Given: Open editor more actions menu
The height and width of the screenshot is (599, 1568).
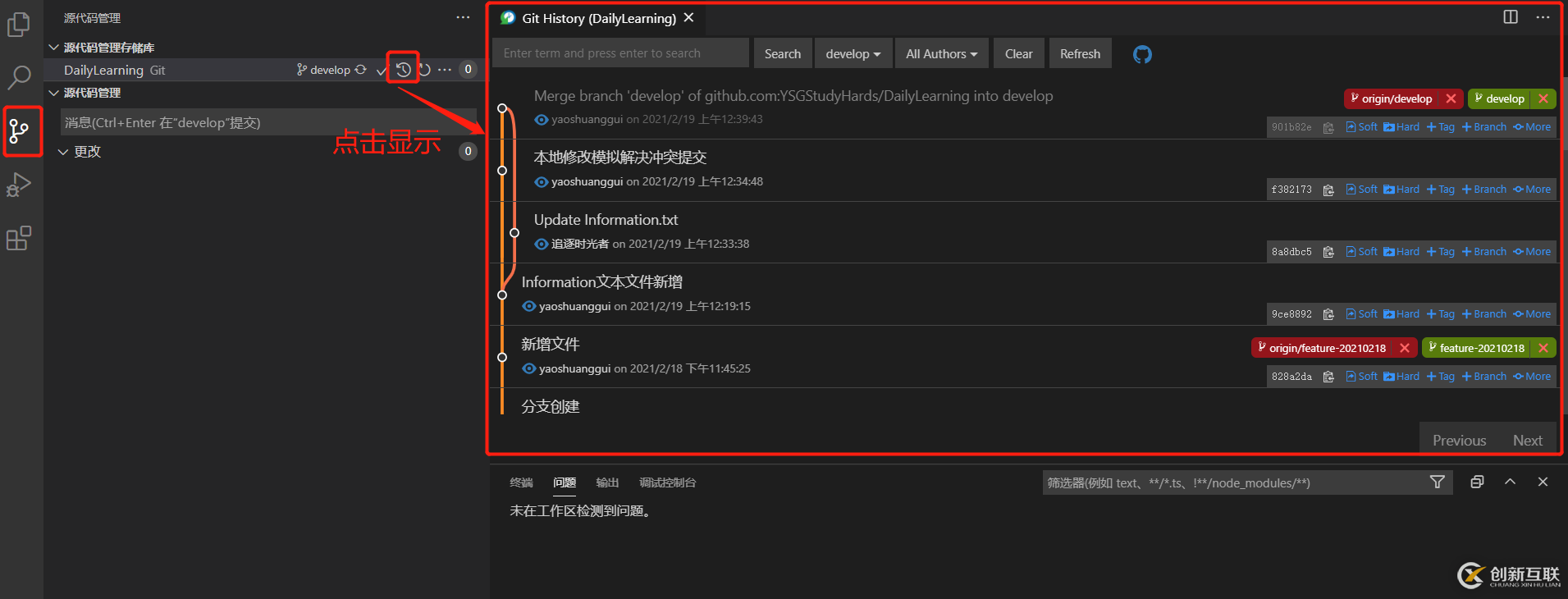Looking at the screenshot, I should [x=1543, y=17].
